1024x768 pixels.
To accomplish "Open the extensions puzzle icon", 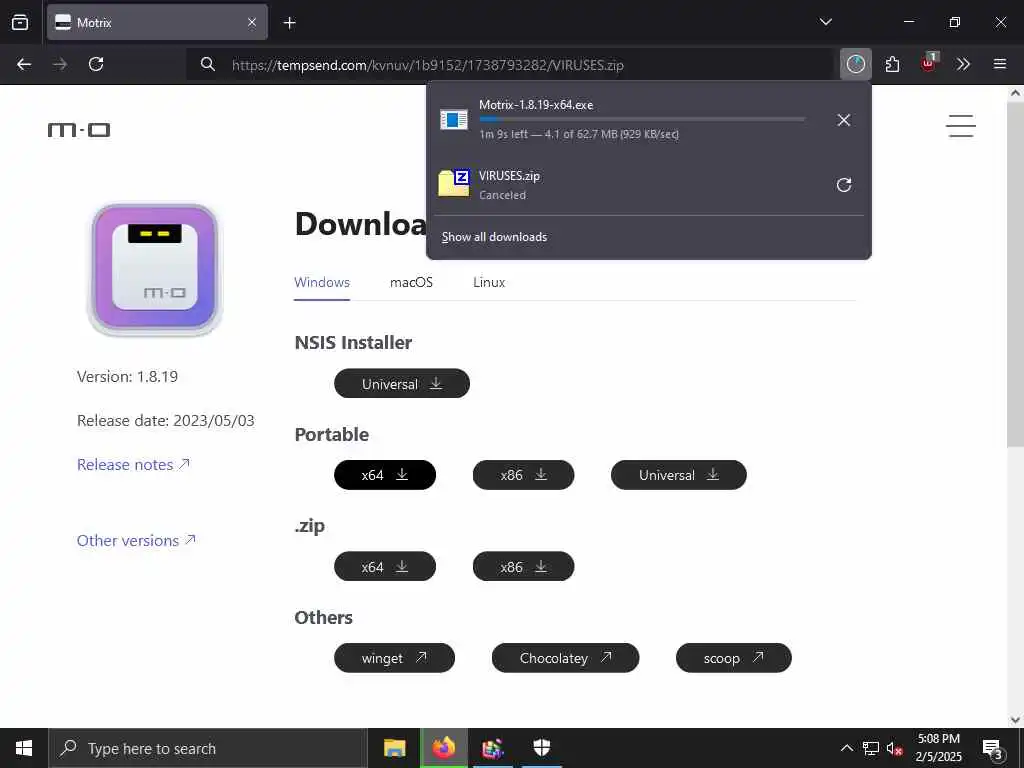I will pos(892,64).
